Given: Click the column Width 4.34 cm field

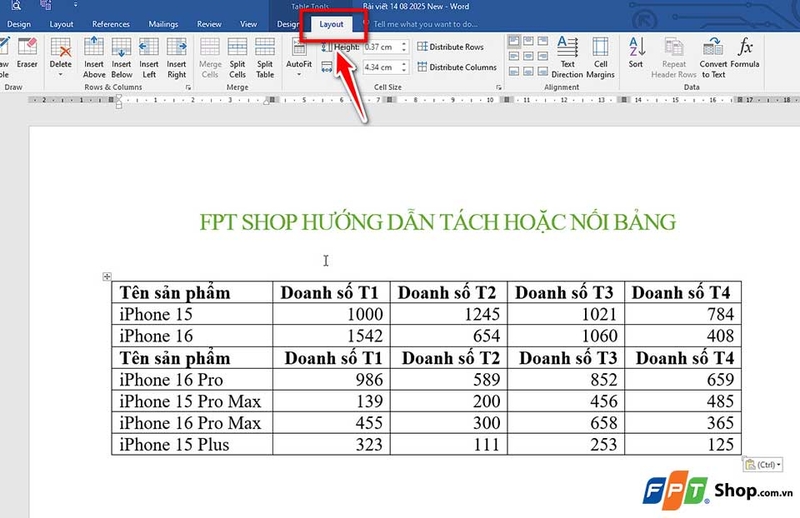Looking at the screenshot, I should tap(381, 67).
